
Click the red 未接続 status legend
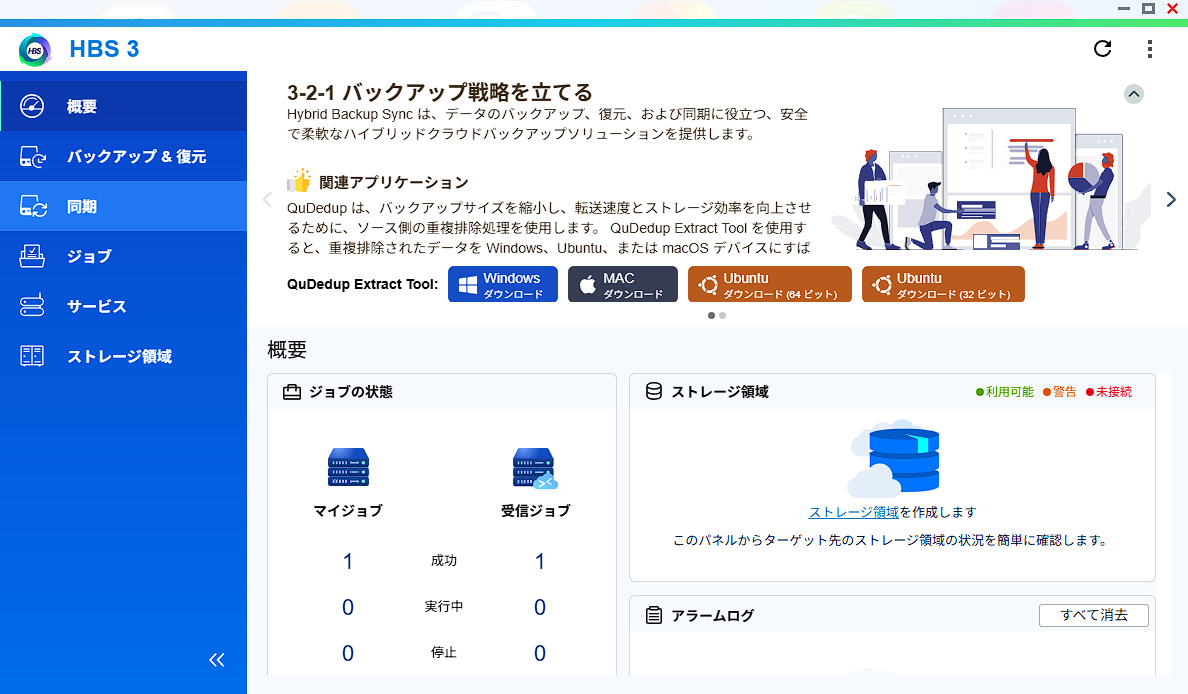tap(1108, 392)
